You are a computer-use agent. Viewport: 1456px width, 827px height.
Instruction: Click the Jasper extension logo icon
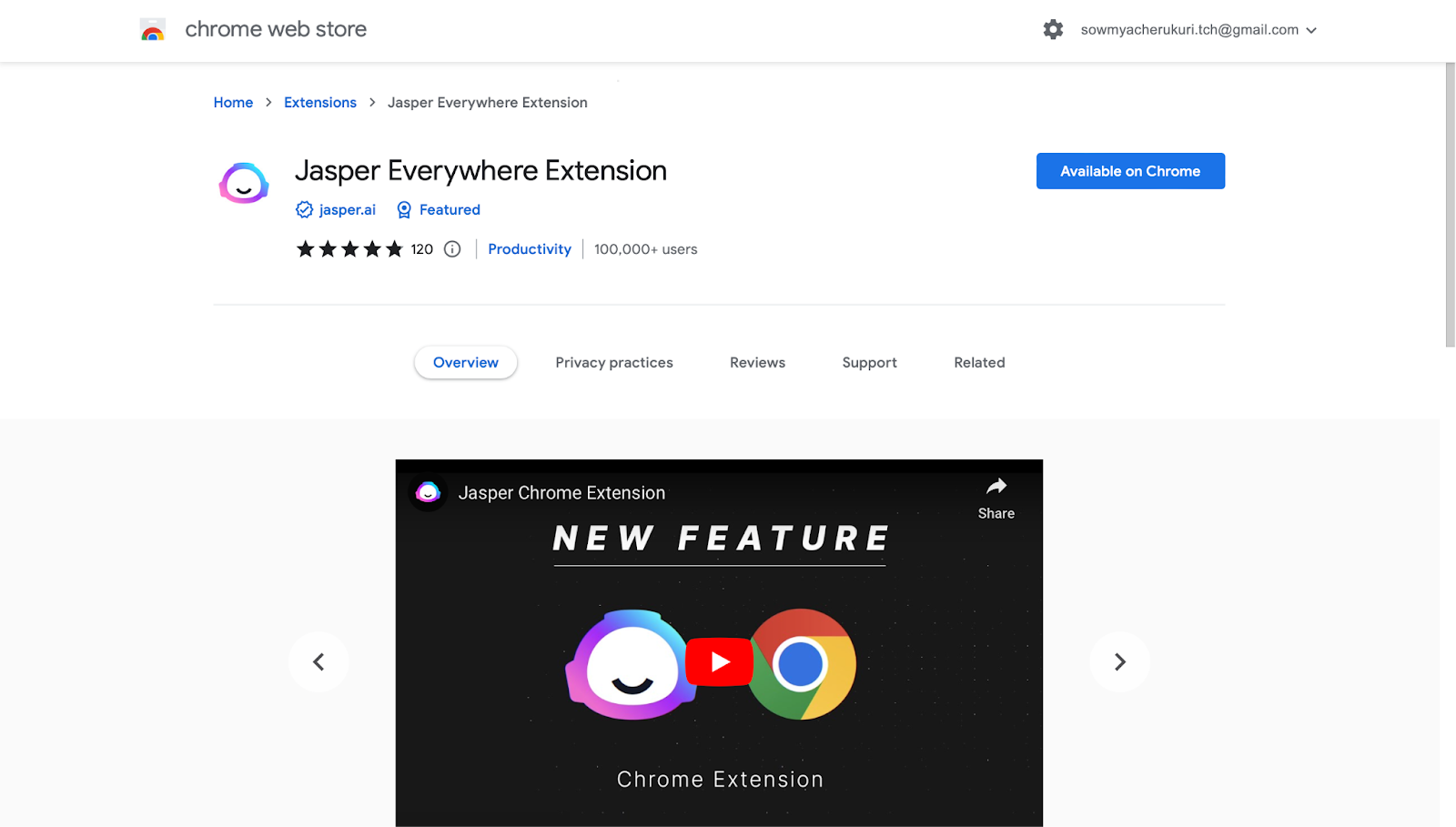[244, 183]
